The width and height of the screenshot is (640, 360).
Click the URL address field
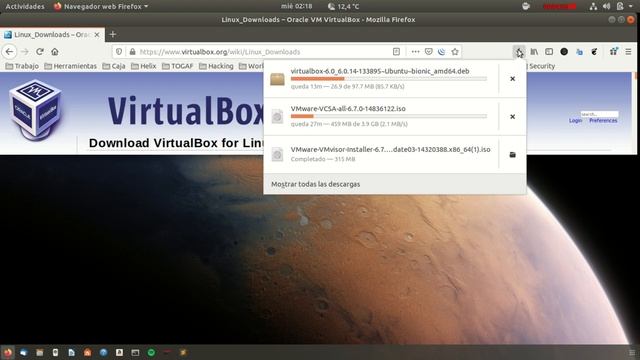click(x=261, y=52)
